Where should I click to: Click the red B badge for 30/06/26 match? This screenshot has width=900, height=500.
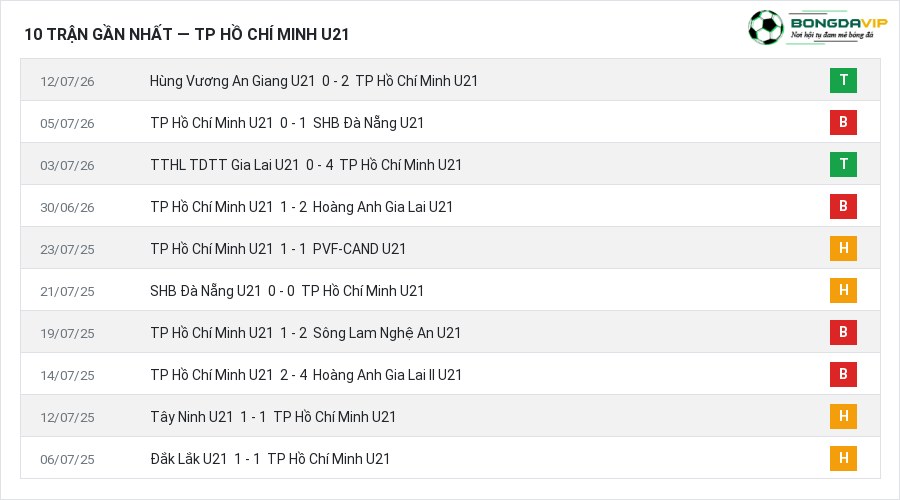coord(843,206)
